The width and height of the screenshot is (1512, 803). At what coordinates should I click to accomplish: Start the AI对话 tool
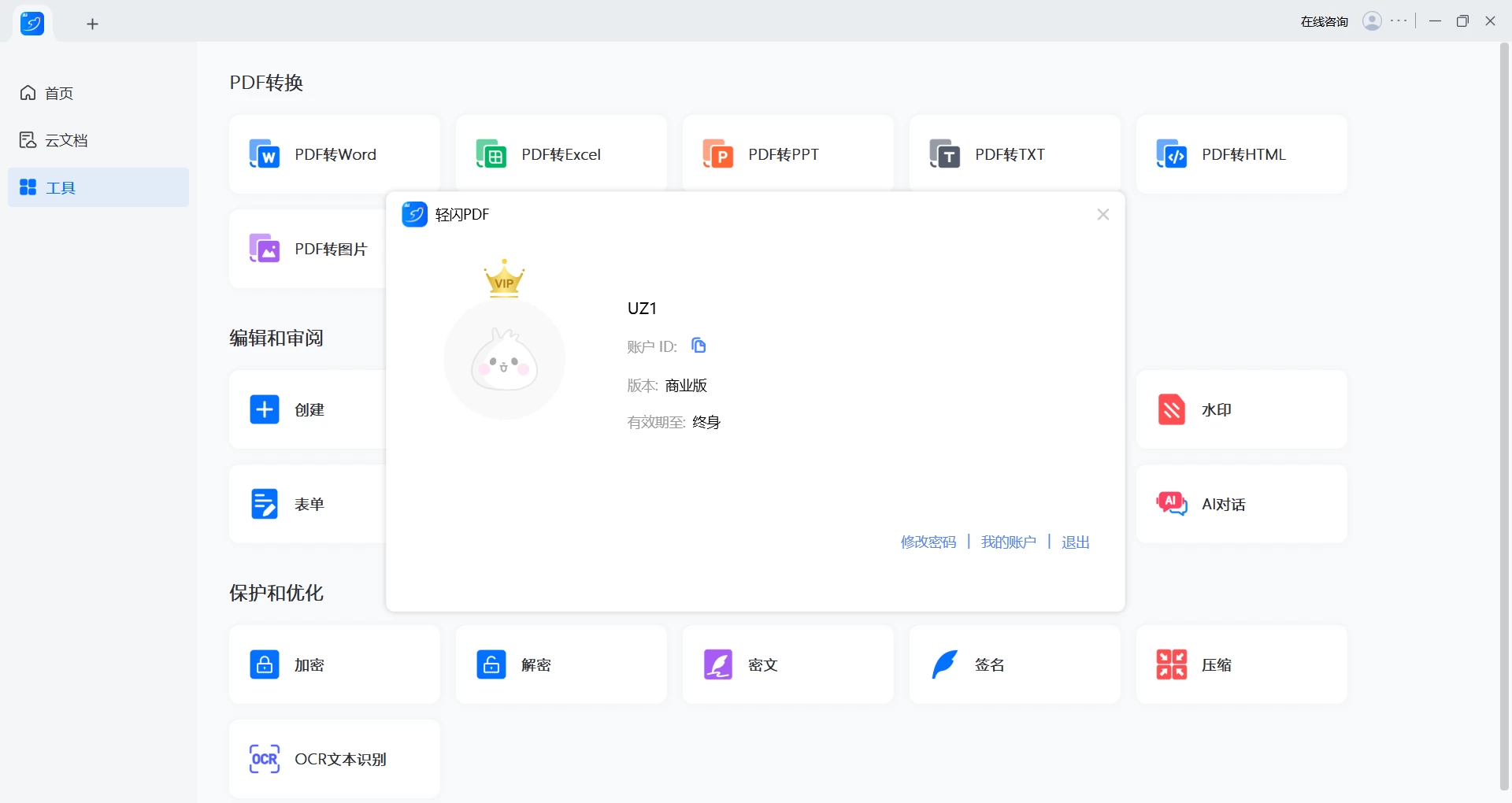(x=1241, y=504)
